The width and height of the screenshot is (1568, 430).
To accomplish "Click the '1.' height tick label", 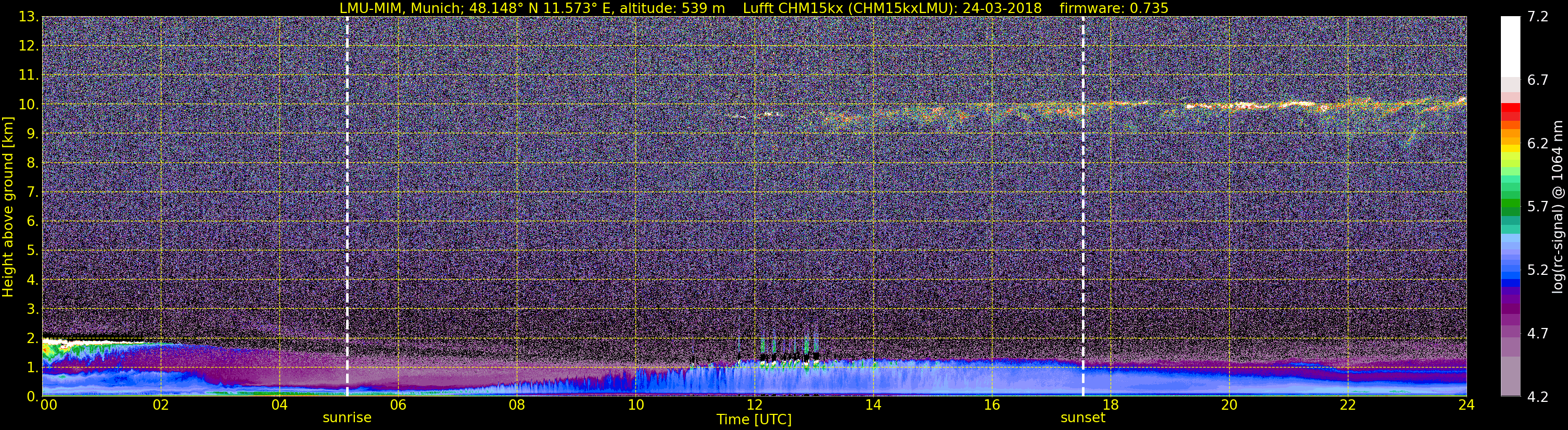I will [33, 367].
